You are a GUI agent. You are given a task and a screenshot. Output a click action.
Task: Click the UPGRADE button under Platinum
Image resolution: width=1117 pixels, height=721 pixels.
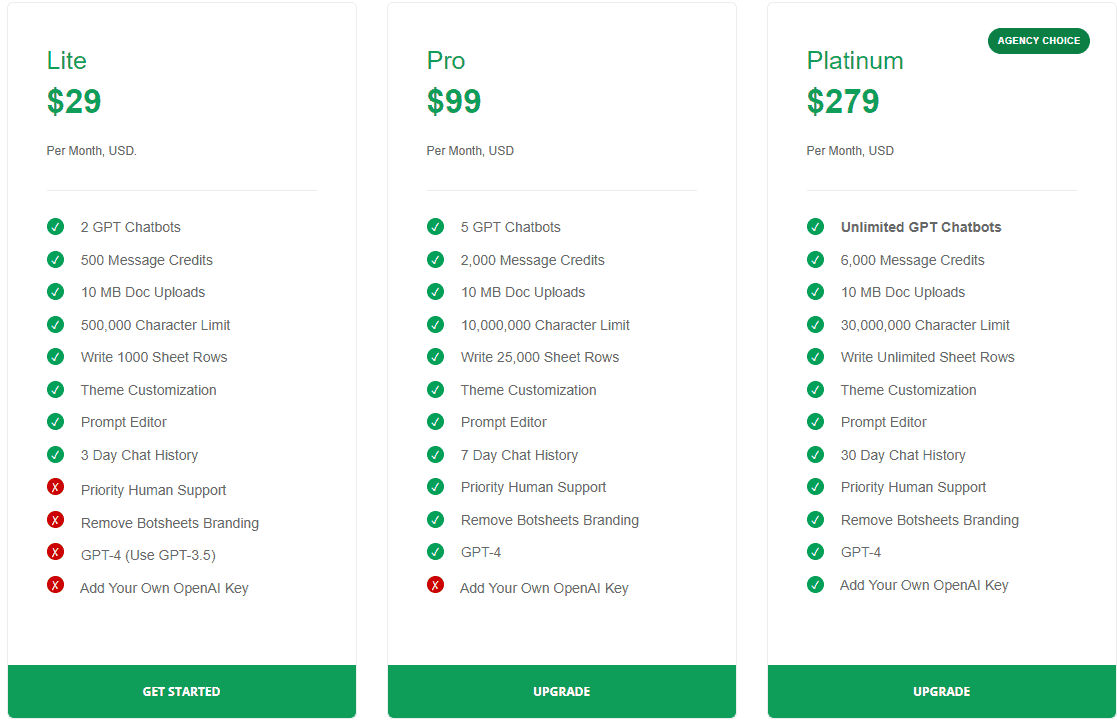click(x=941, y=691)
